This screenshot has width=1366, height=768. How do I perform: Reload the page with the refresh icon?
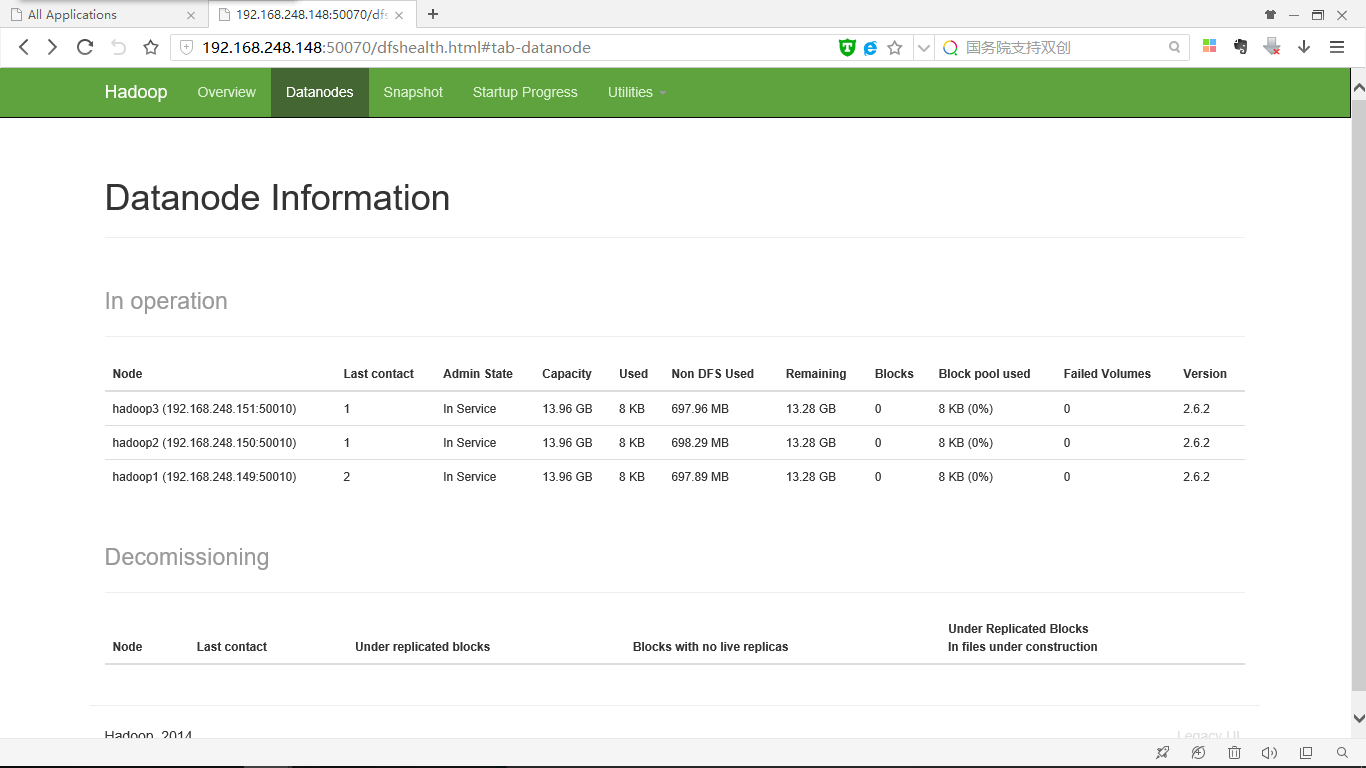(85, 47)
